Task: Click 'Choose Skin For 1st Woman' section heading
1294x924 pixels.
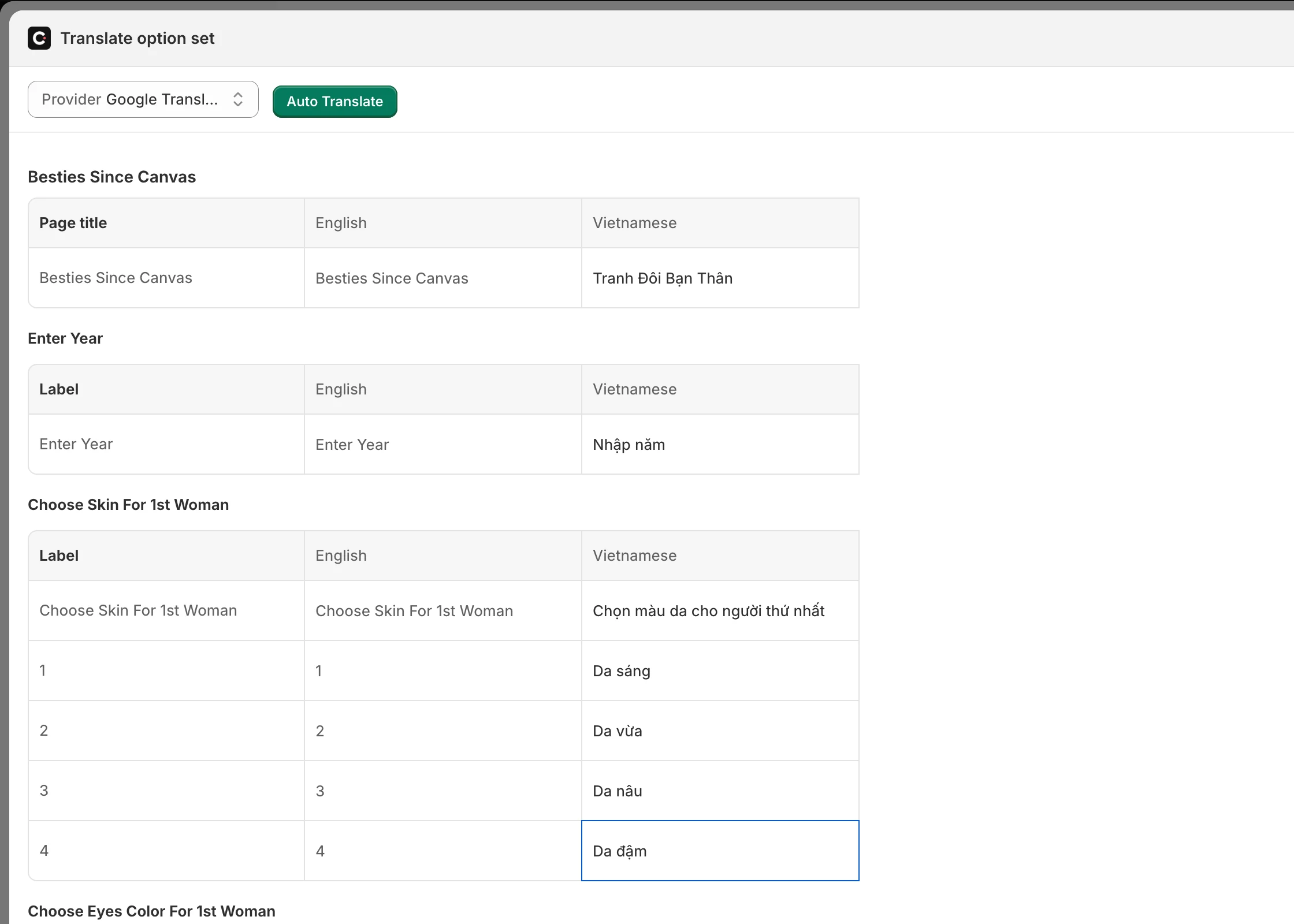Action: 128,505
